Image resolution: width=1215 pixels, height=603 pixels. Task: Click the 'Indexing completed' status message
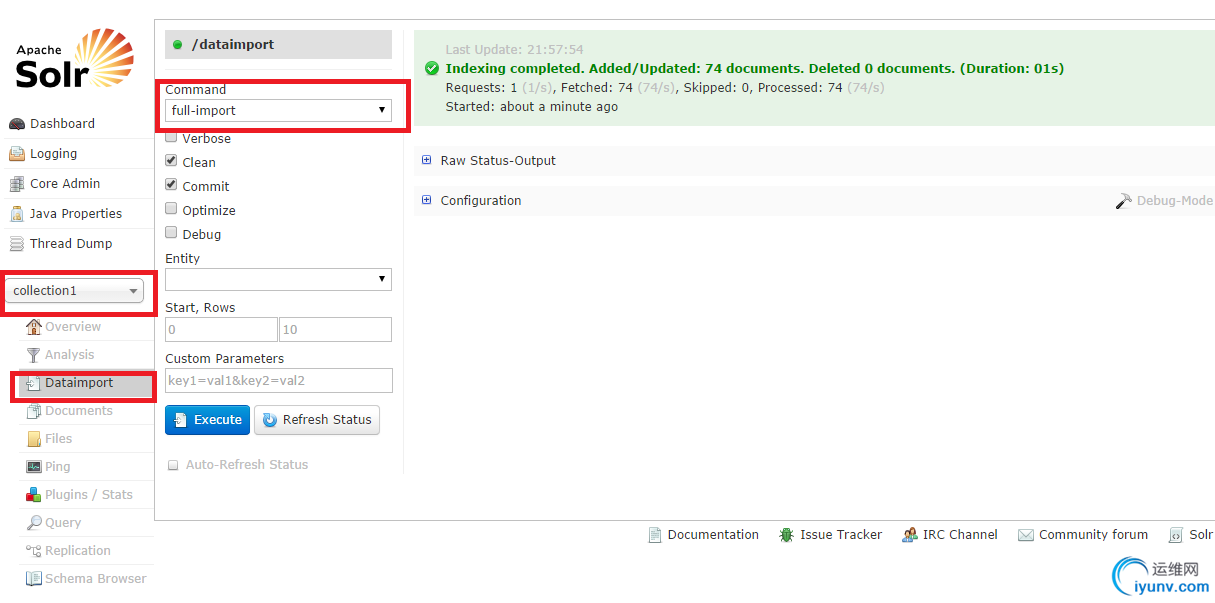point(755,69)
